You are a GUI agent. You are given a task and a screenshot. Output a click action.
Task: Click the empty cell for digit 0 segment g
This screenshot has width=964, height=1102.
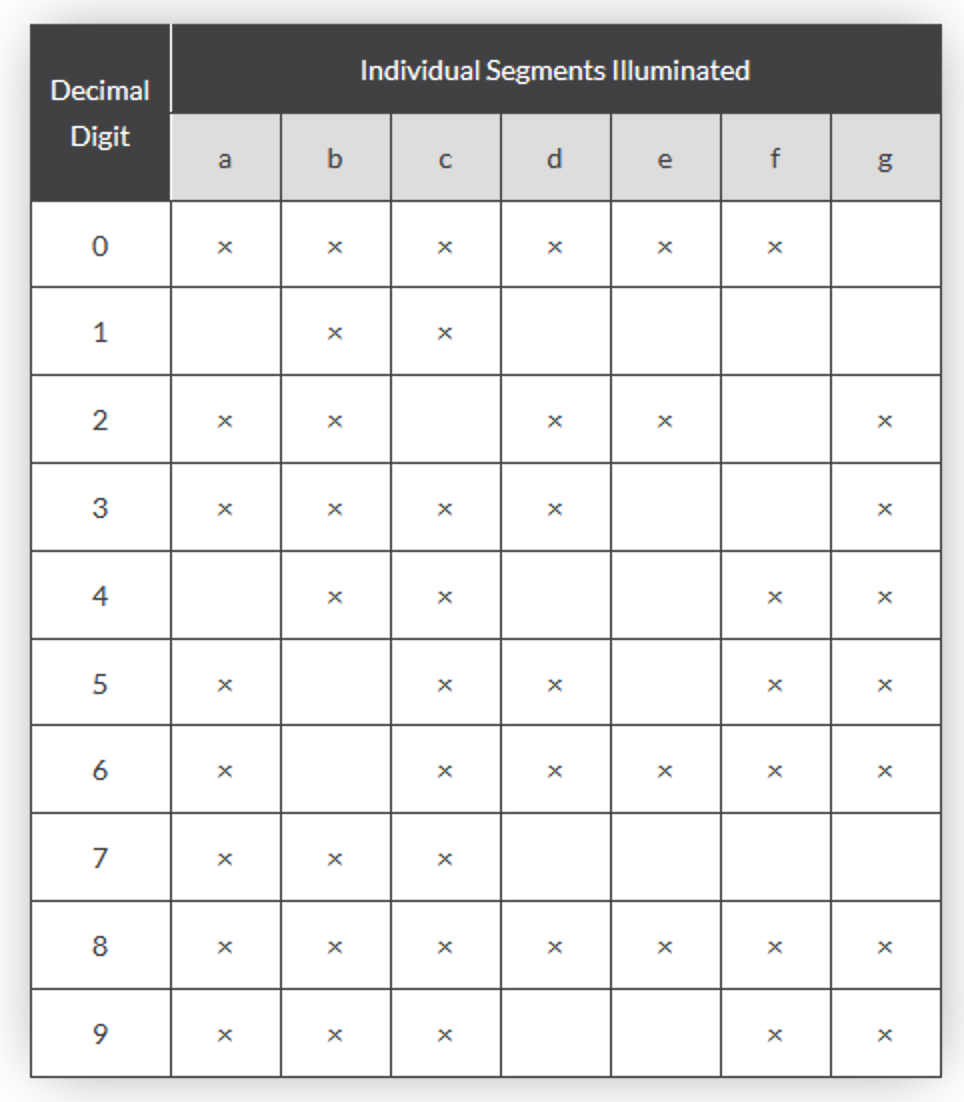[886, 245]
